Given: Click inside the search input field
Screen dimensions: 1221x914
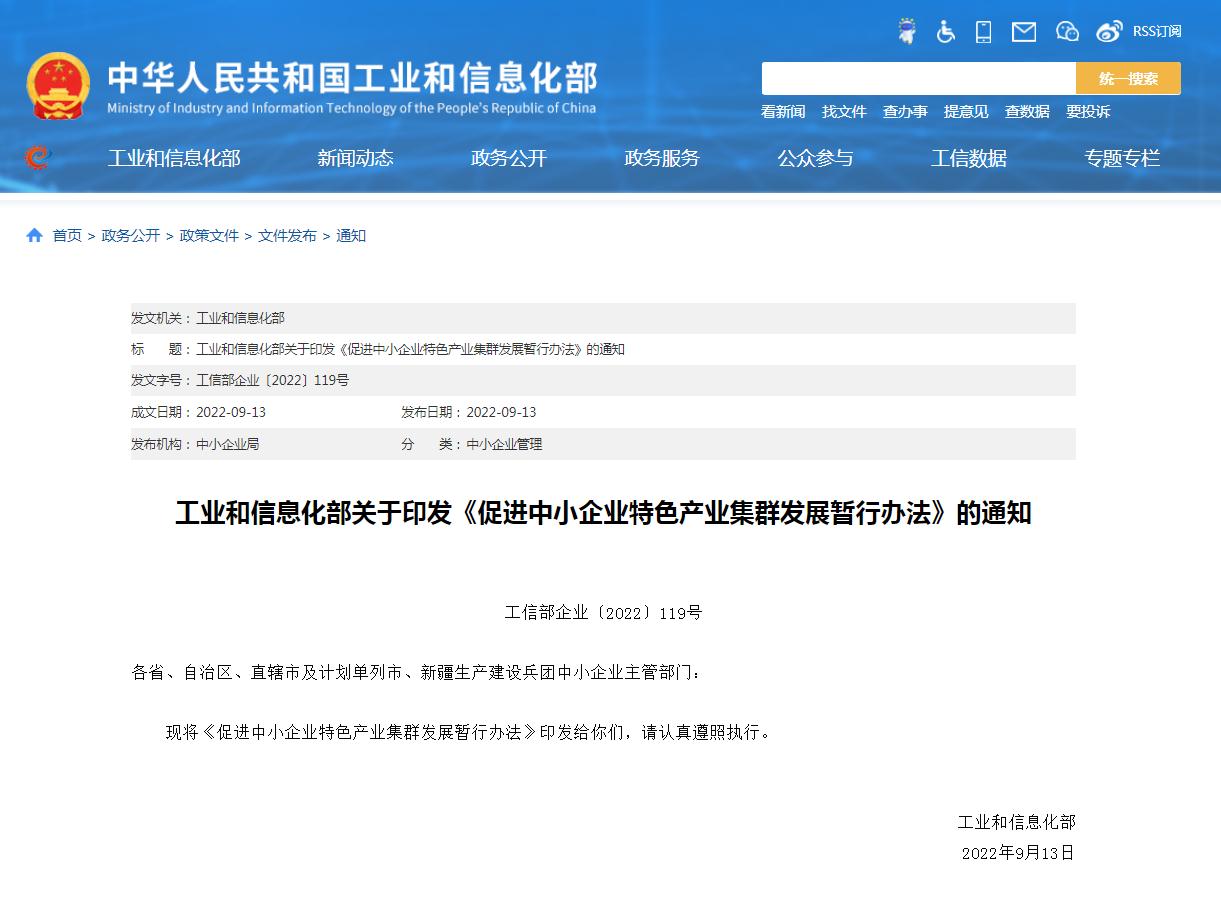Looking at the screenshot, I should (x=918, y=79).
